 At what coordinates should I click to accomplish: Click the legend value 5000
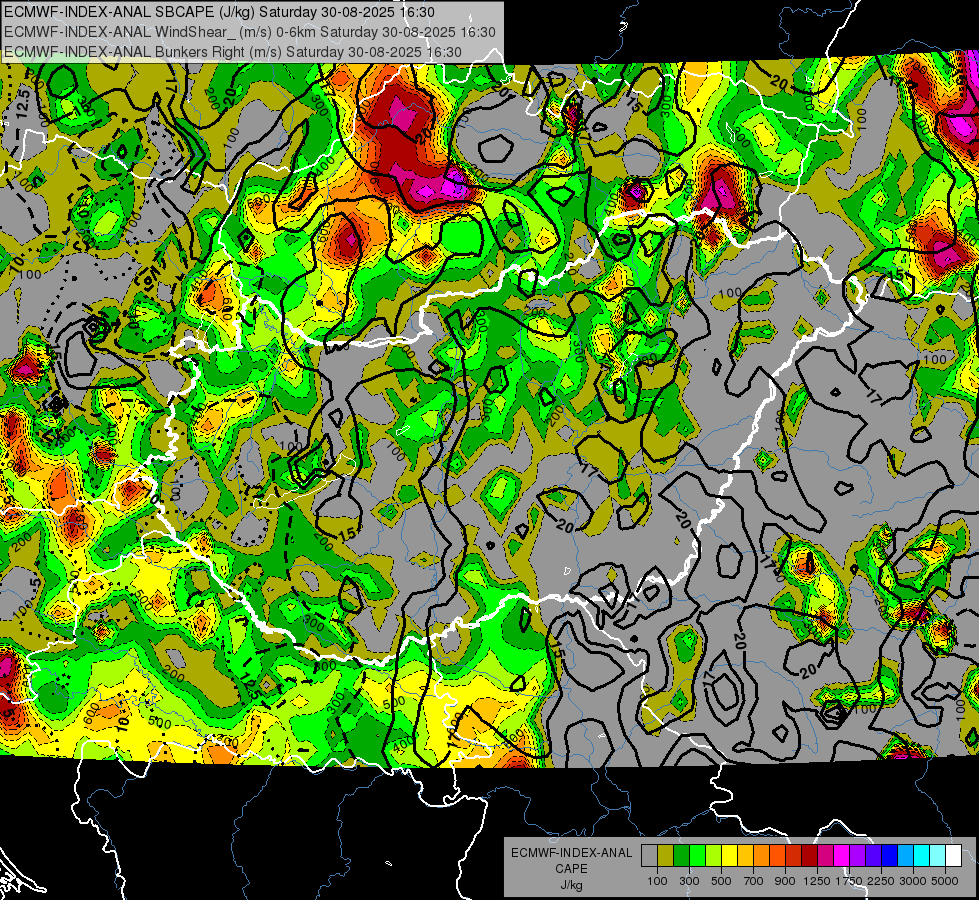(945, 881)
